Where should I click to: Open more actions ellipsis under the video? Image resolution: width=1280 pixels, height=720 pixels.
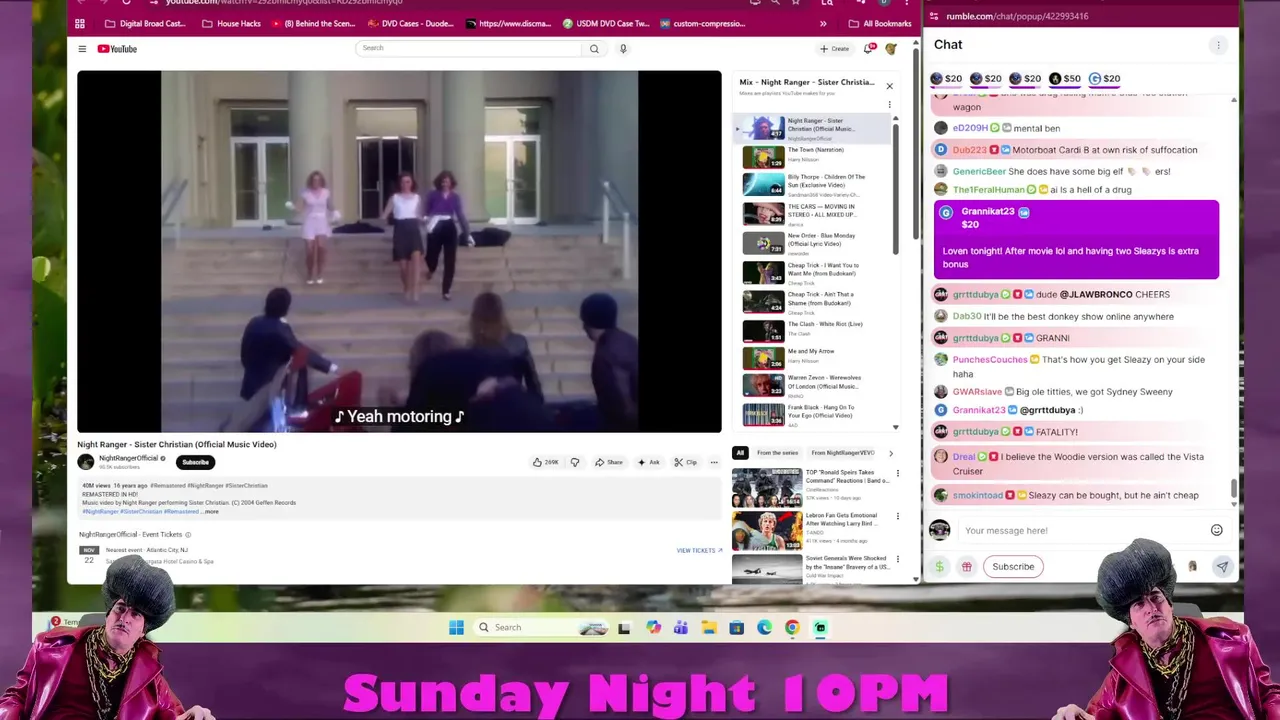(x=714, y=462)
